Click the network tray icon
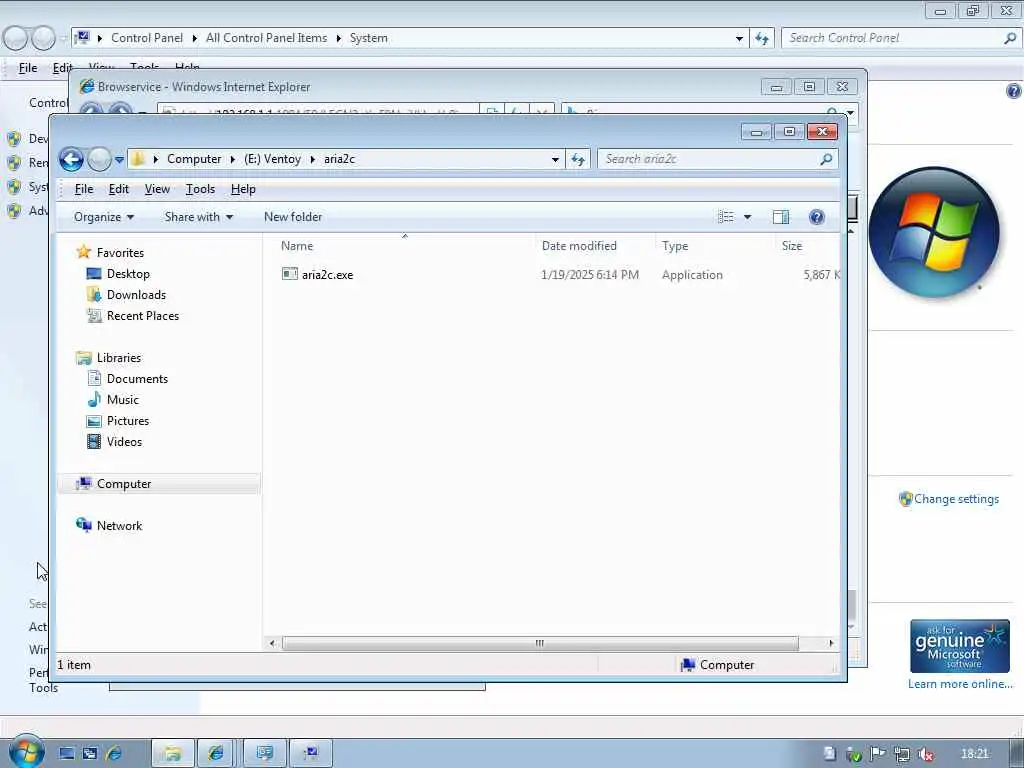Image resolution: width=1024 pixels, height=768 pixels. click(x=901, y=754)
